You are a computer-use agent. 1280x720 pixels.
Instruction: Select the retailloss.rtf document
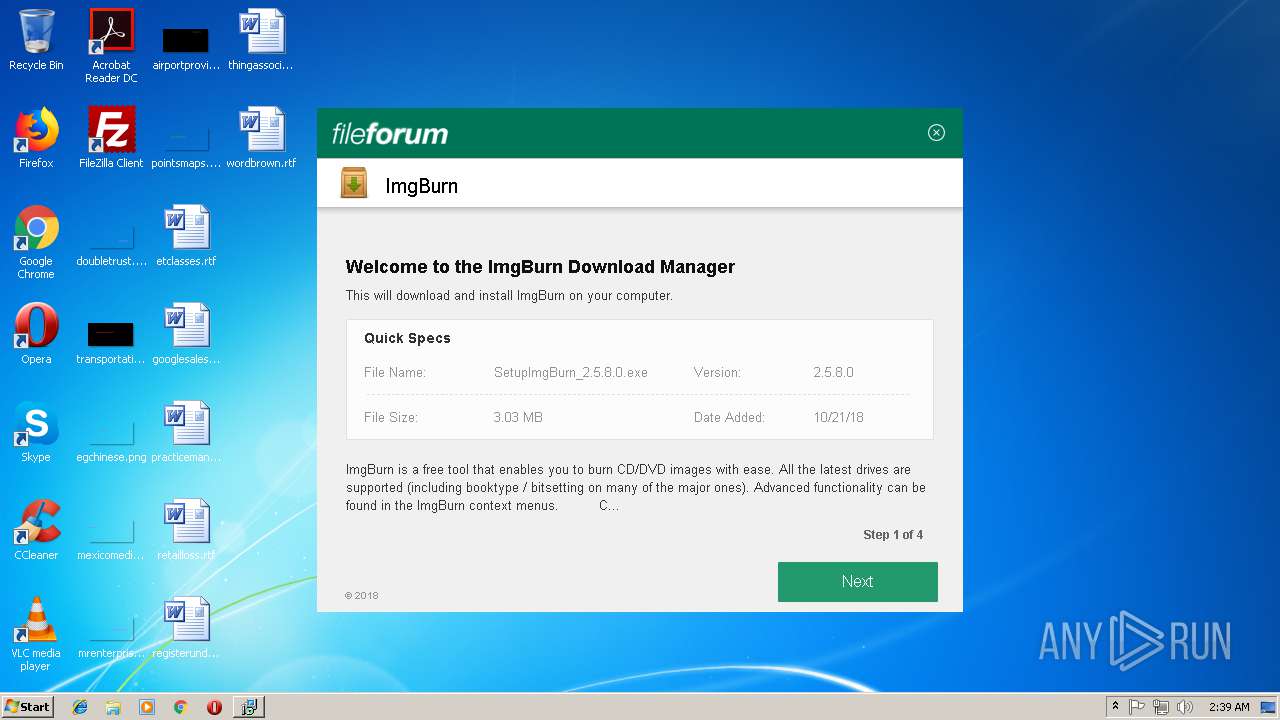(186, 530)
